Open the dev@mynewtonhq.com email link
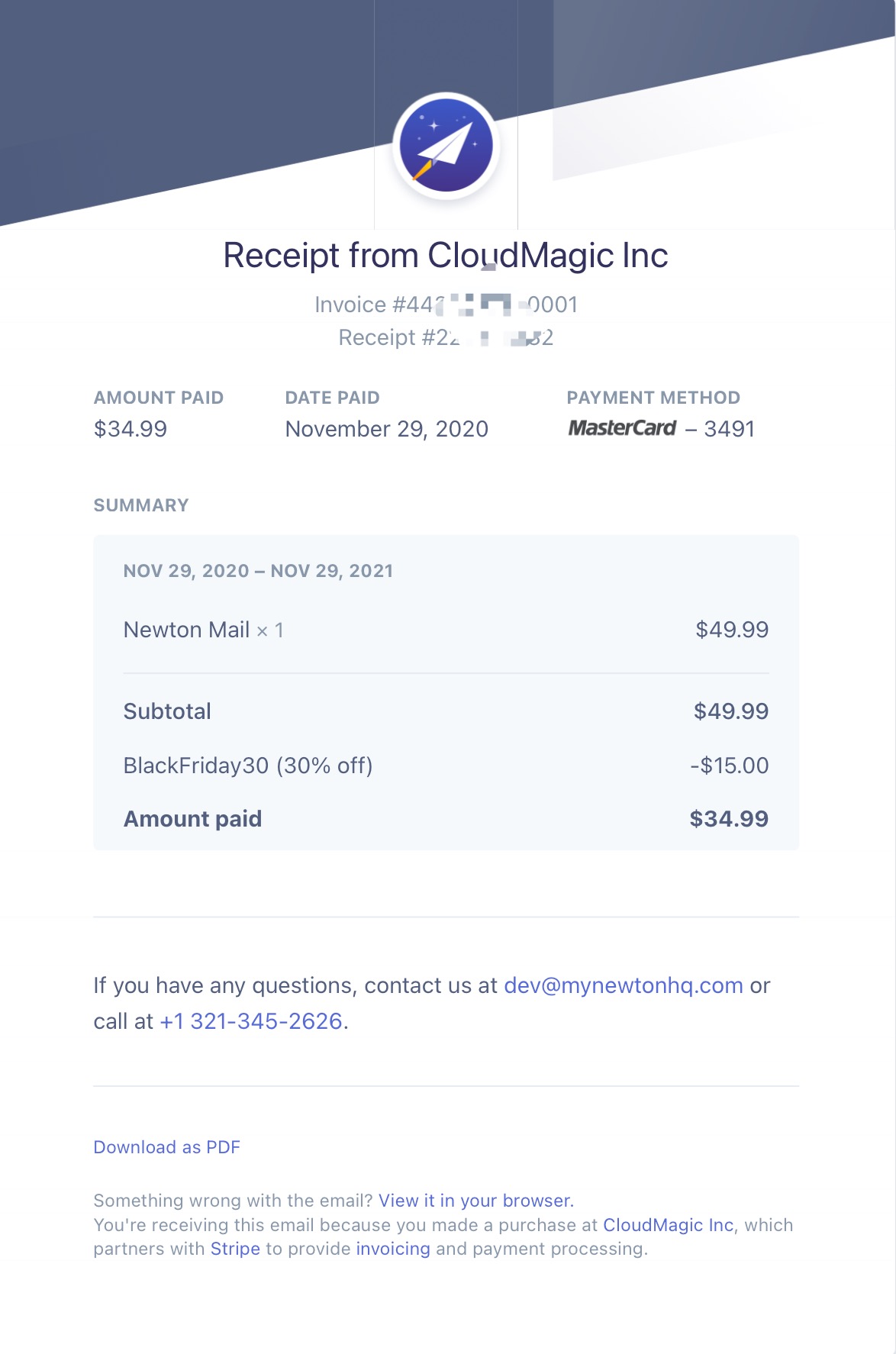 623,985
